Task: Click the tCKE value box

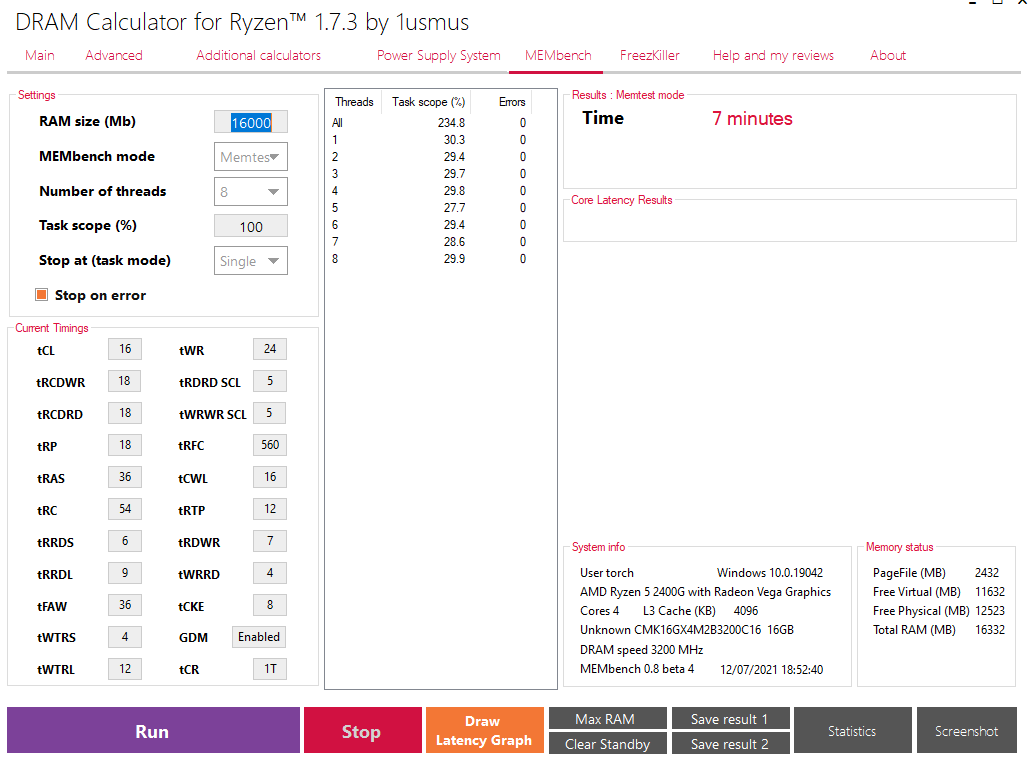Action: [x=270, y=605]
